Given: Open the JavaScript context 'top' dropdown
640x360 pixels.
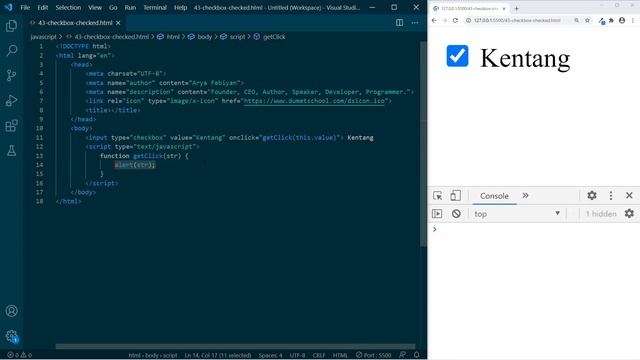Looking at the screenshot, I should pos(517,213).
